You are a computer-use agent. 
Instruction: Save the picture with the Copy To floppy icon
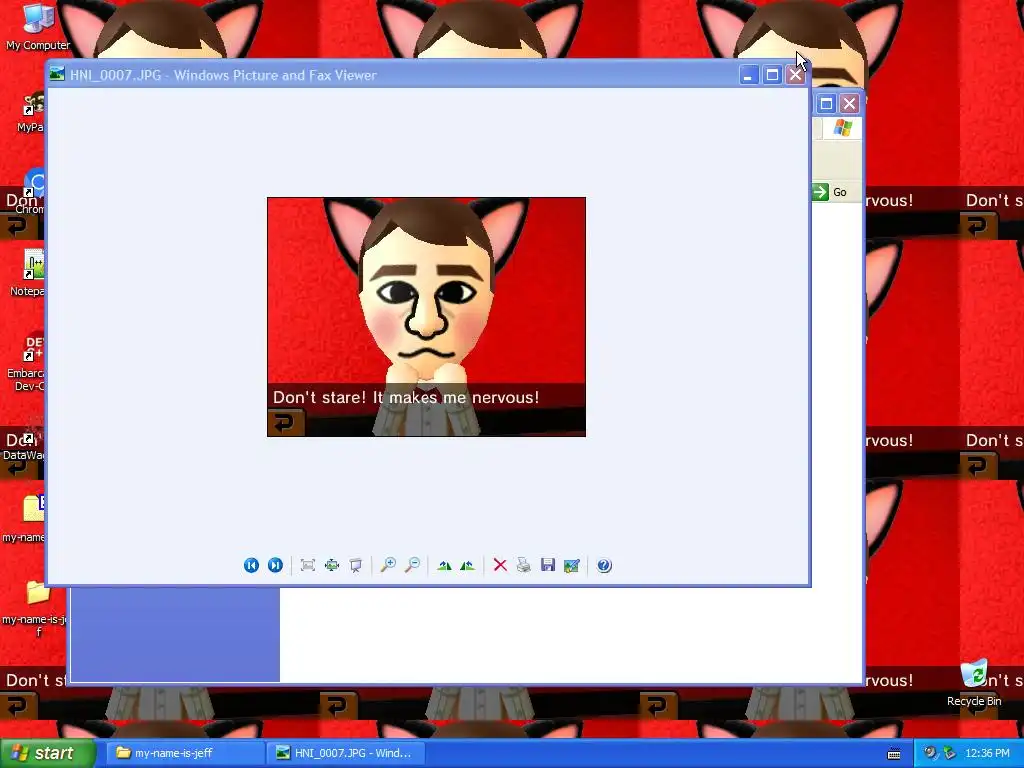pyautogui.click(x=548, y=566)
